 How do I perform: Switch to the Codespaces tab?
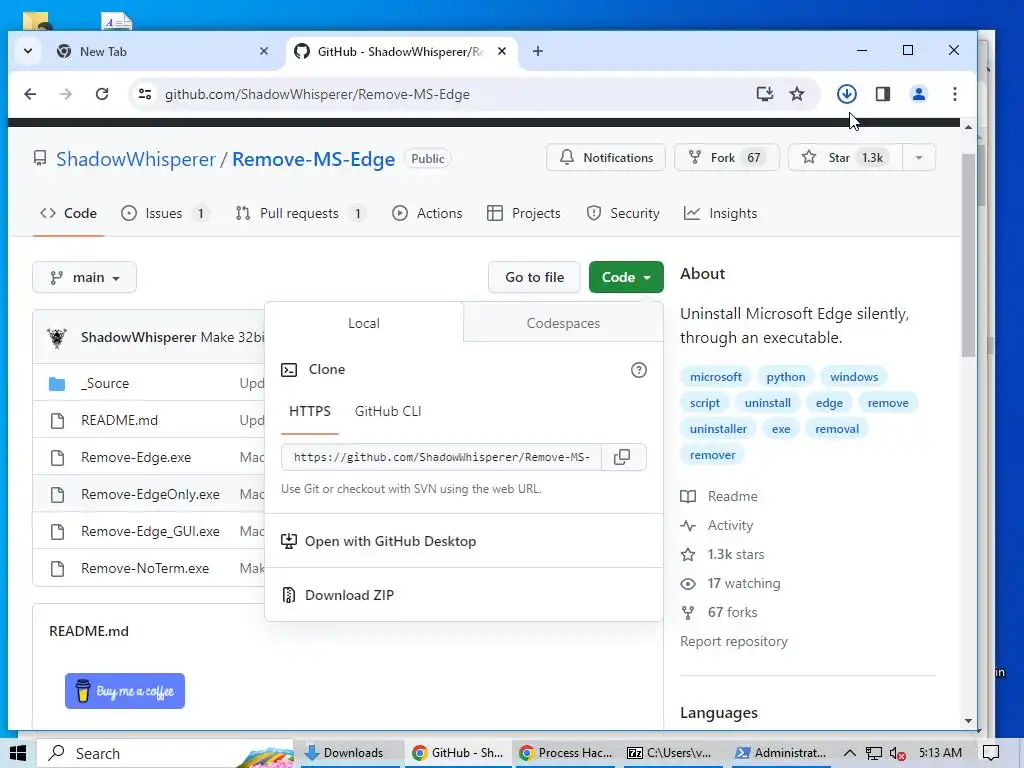[563, 323]
